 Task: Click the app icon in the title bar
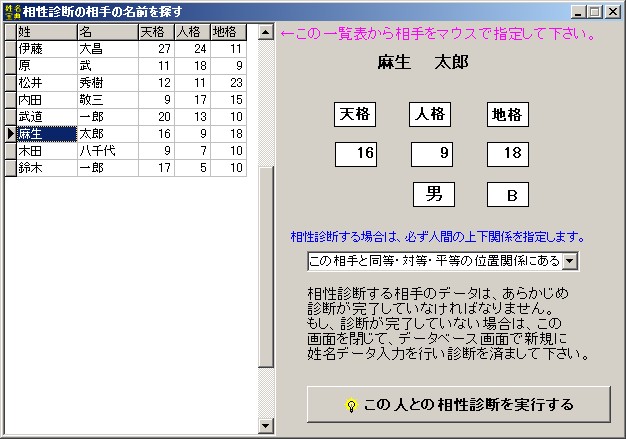click(x=12, y=12)
